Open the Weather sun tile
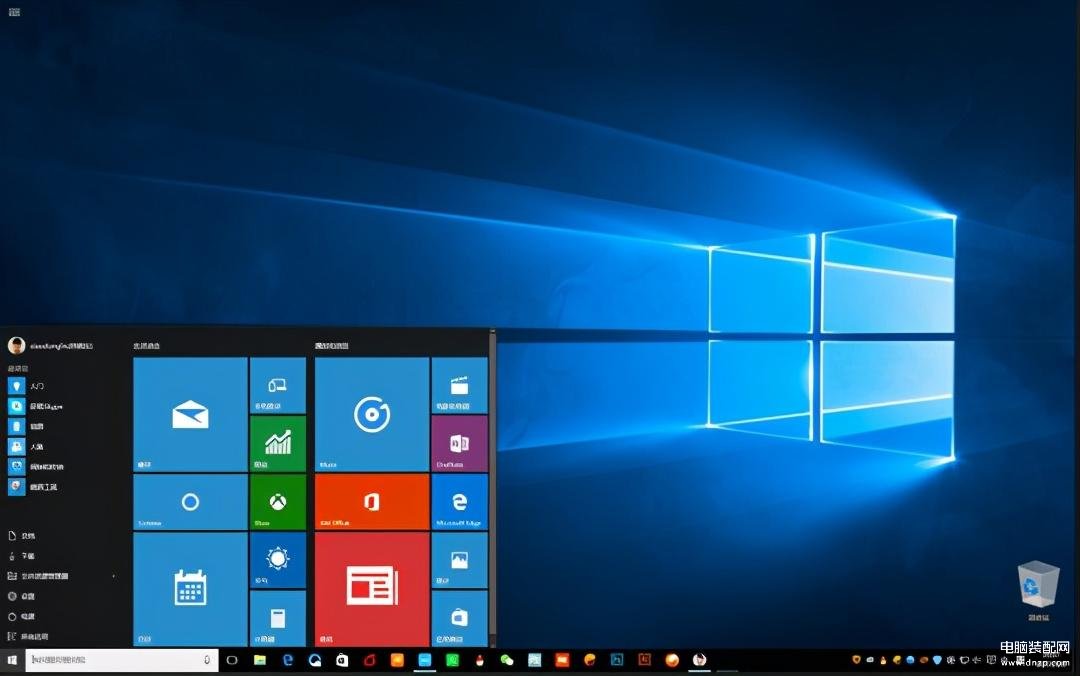 (x=278, y=560)
